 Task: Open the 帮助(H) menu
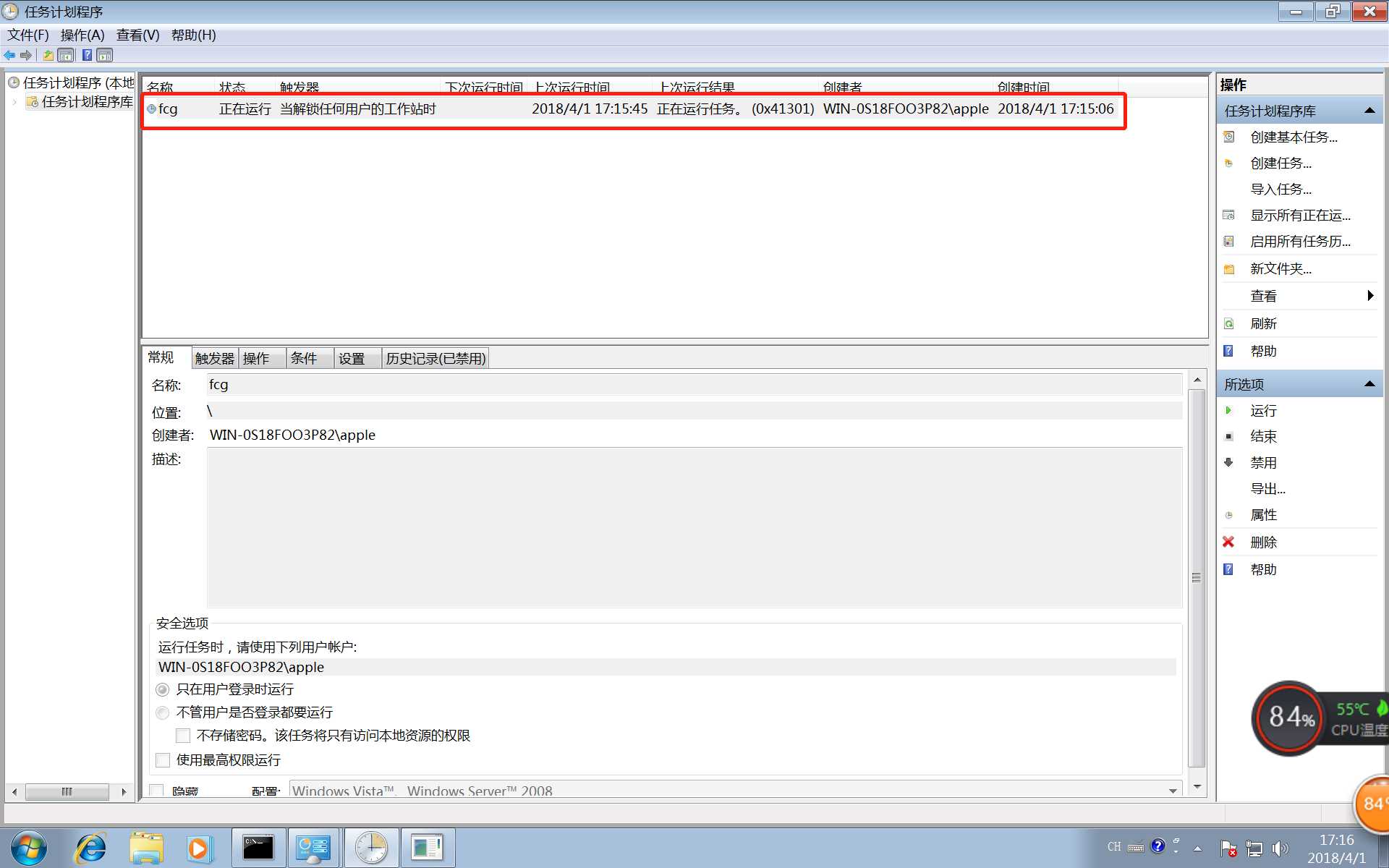pyautogui.click(x=194, y=35)
